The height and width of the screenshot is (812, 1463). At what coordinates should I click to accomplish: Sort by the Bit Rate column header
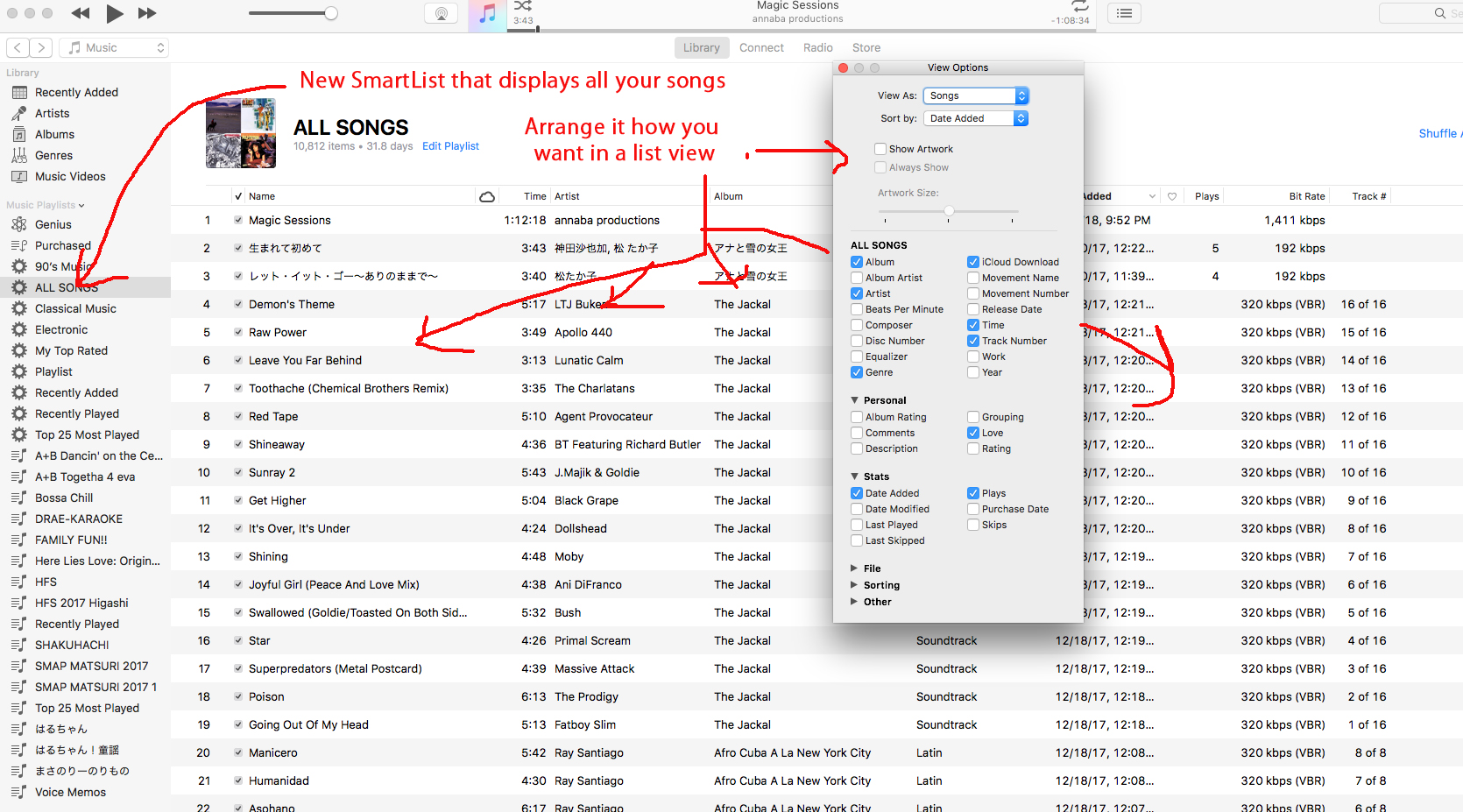[1307, 196]
